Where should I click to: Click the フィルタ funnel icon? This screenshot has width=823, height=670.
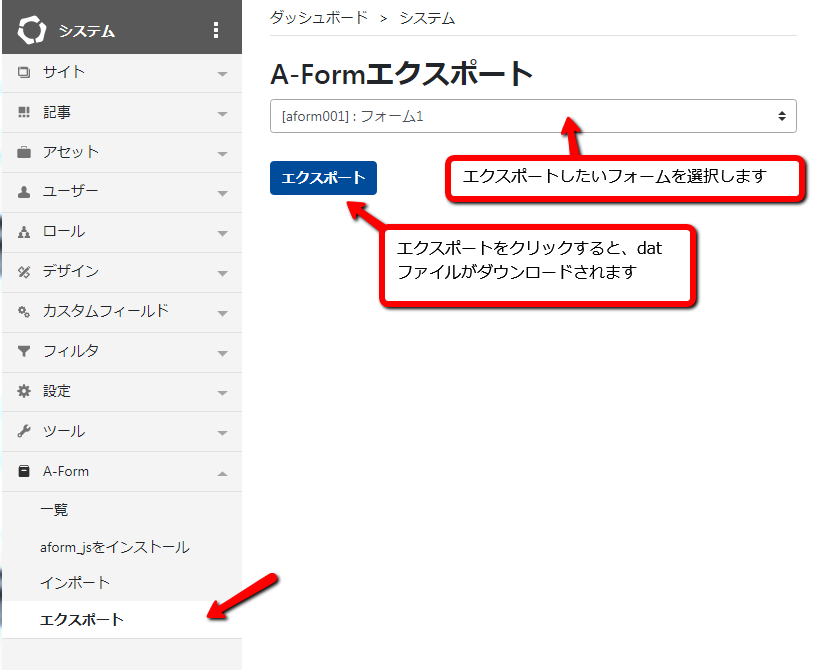pyautogui.click(x=24, y=352)
